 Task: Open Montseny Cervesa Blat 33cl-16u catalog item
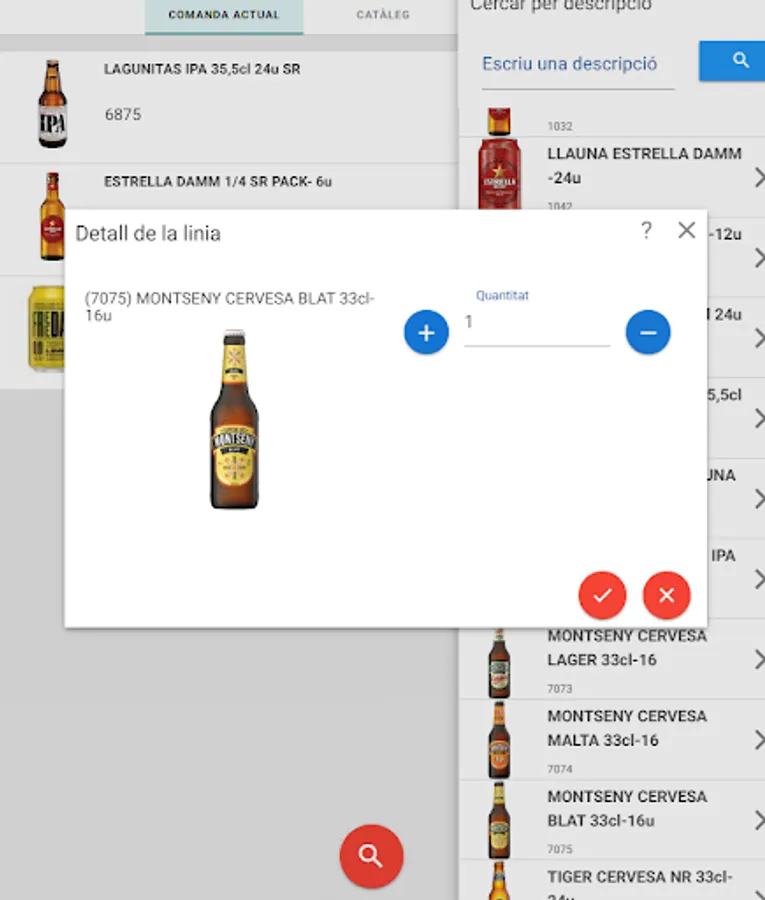click(612, 820)
